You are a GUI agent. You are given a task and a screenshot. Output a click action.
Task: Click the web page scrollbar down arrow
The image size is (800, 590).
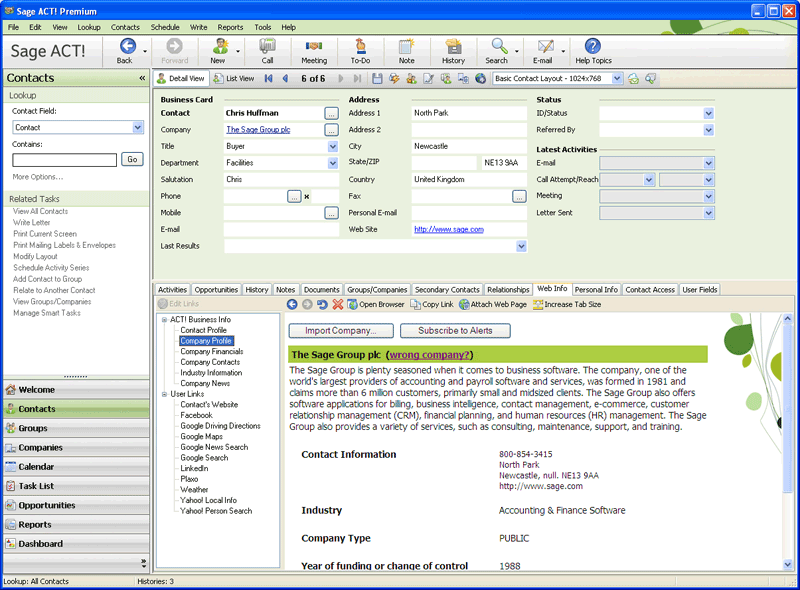coord(787,563)
